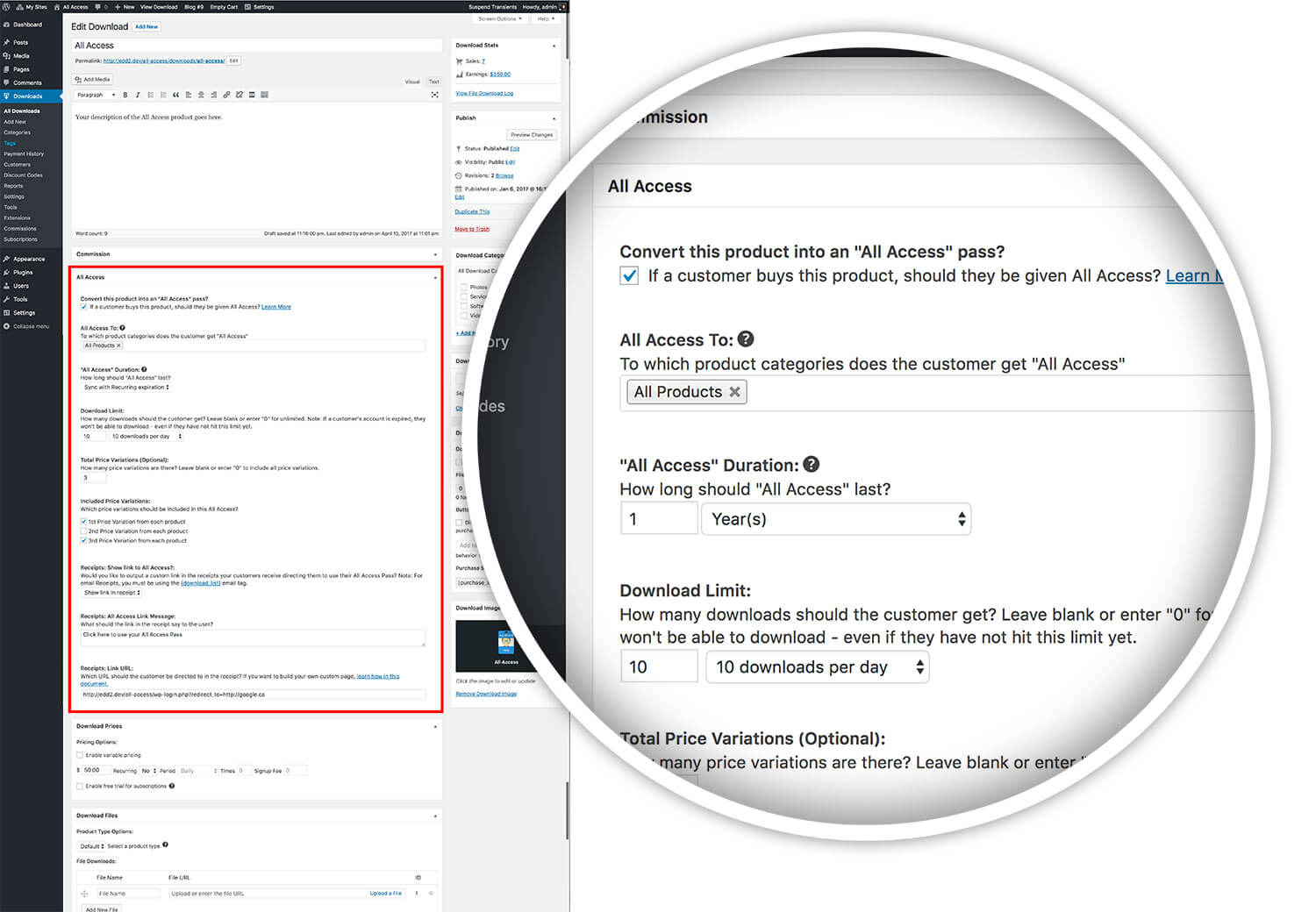Click the Preview Changes button

532,135
